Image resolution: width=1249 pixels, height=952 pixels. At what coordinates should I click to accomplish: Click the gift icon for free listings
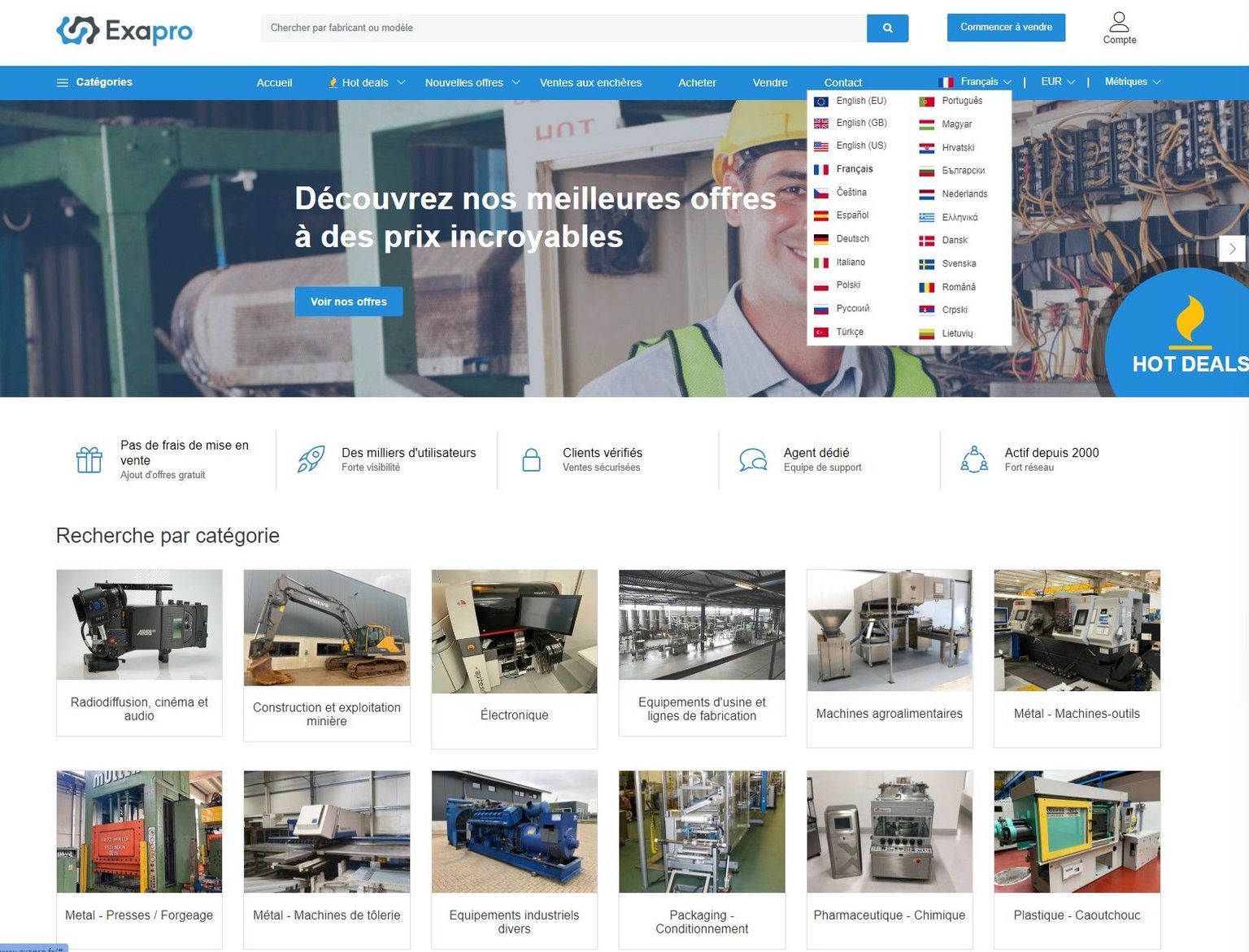click(x=89, y=460)
